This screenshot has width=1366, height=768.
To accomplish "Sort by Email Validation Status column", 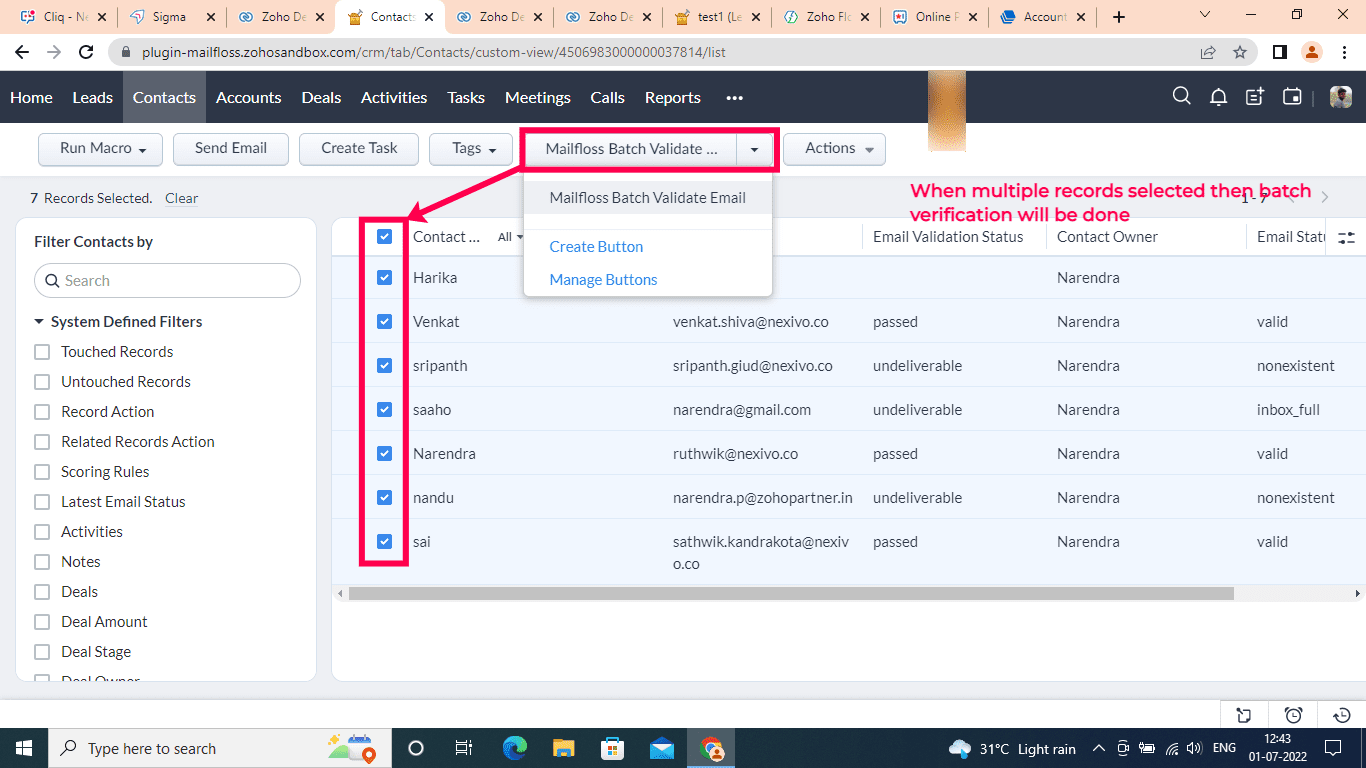I will (x=948, y=237).
